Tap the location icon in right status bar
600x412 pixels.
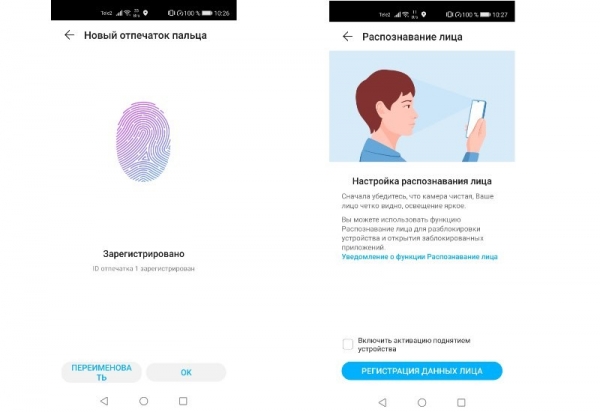pyautogui.click(x=424, y=15)
